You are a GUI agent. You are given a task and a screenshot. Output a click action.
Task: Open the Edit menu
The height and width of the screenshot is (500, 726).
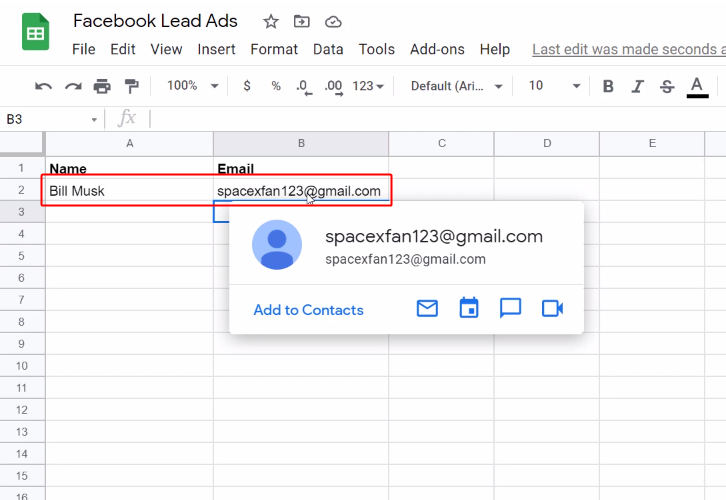coord(123,49)
